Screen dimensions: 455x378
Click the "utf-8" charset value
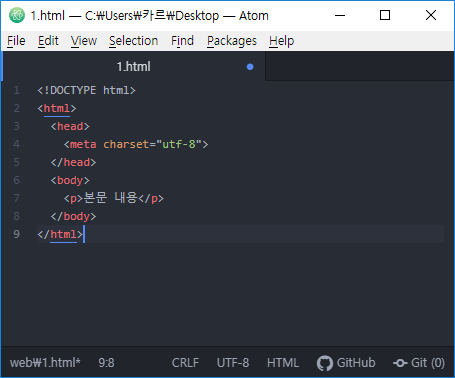pos(179,144)
